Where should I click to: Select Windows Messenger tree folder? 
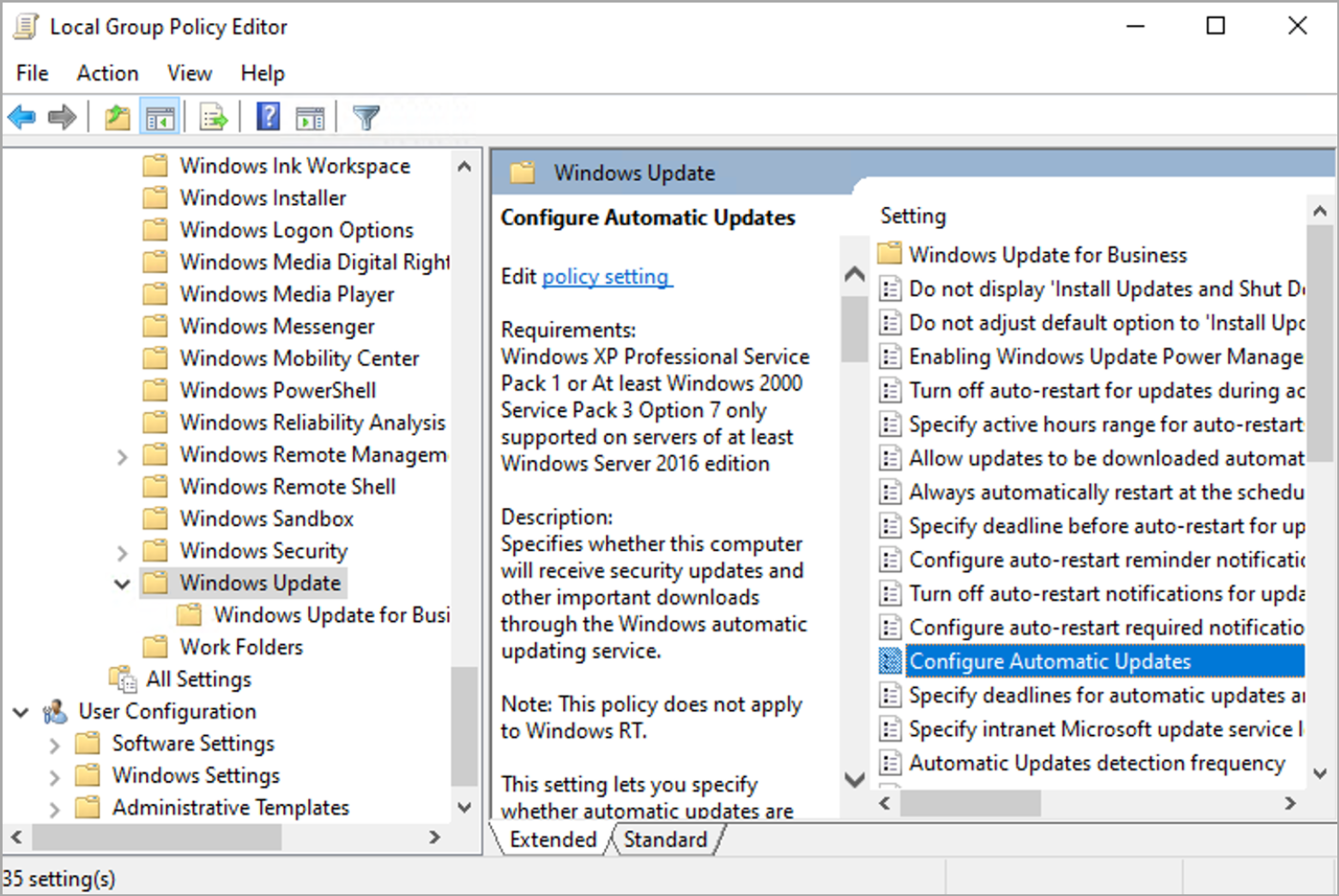277,327
